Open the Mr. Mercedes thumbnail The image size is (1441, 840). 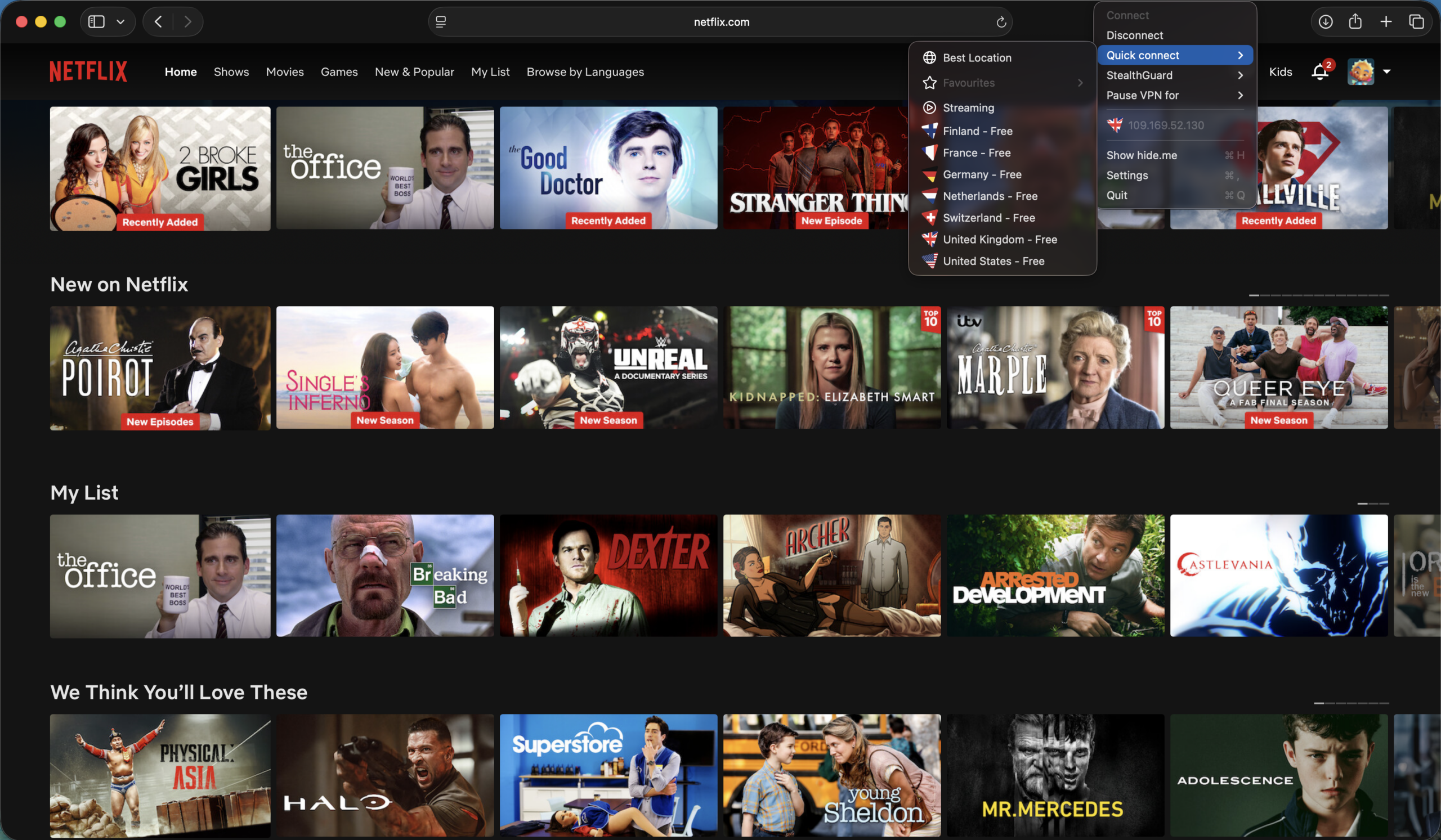[1055, 775]
